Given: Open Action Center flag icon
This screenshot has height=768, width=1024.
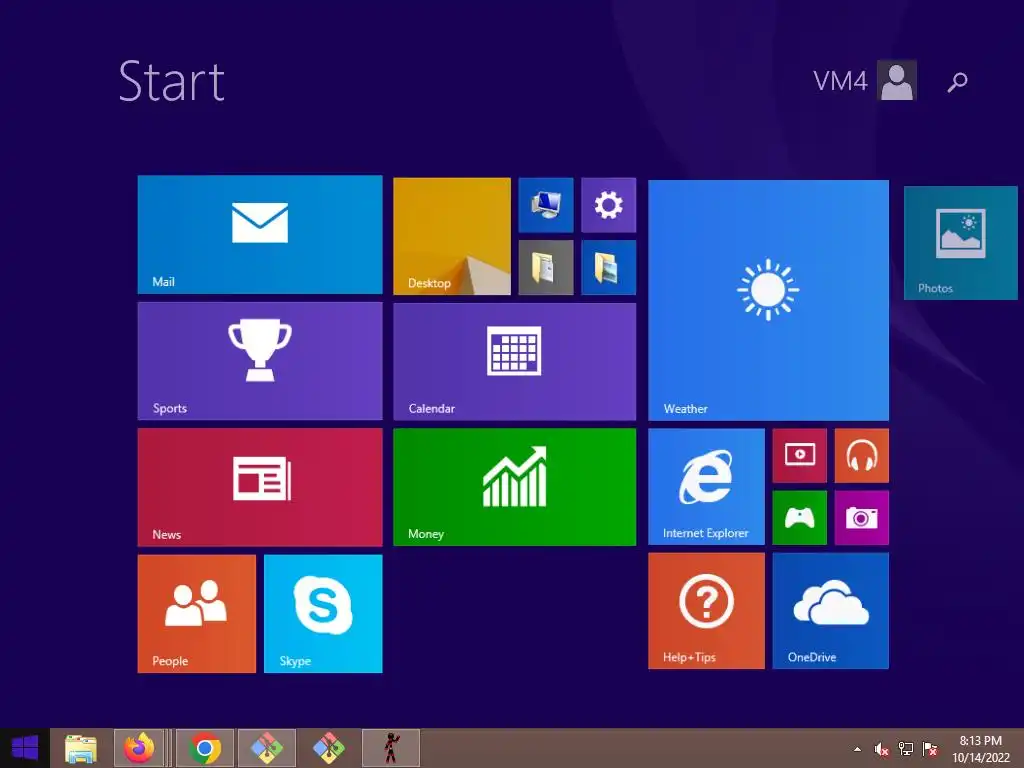Looking at the screenshot, I should pos(930,749).
